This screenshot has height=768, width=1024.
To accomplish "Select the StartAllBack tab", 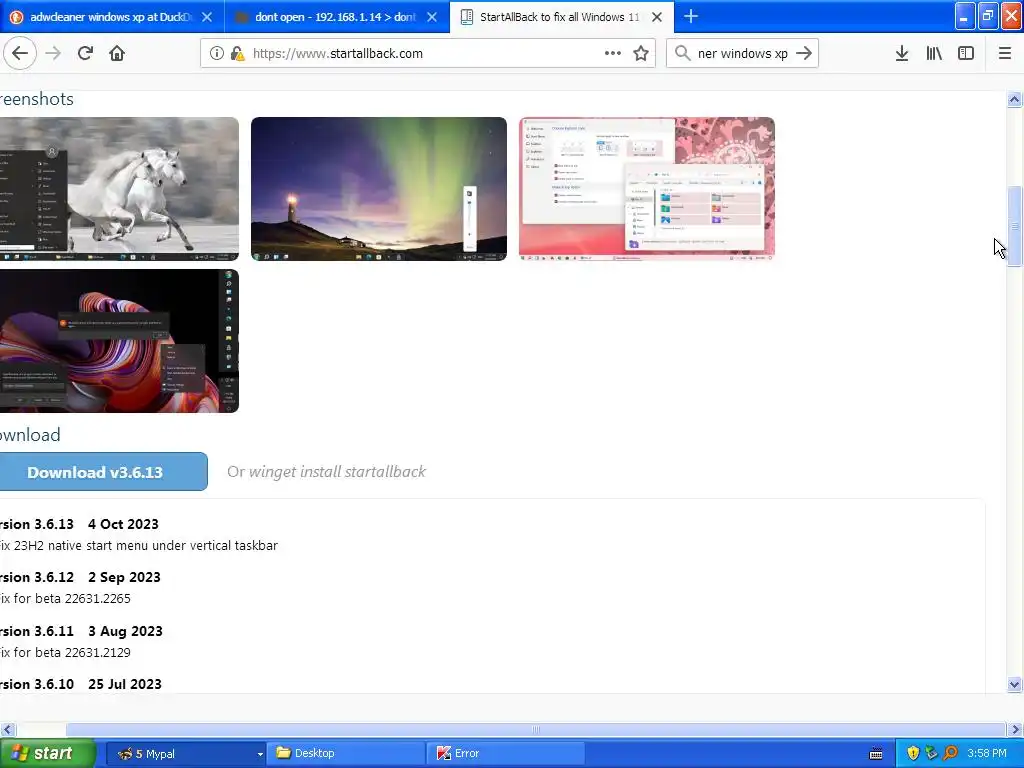I will tap(560, 17).
